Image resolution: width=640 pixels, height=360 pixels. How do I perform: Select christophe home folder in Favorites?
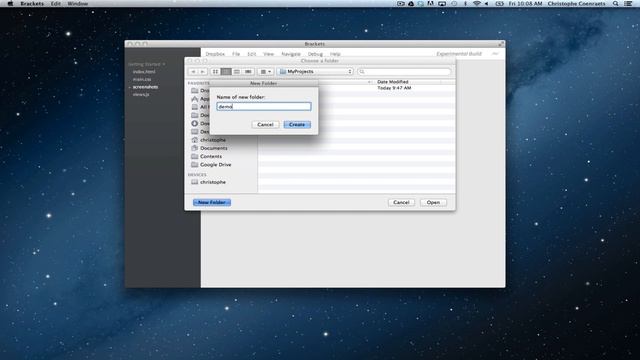point(213,140)
